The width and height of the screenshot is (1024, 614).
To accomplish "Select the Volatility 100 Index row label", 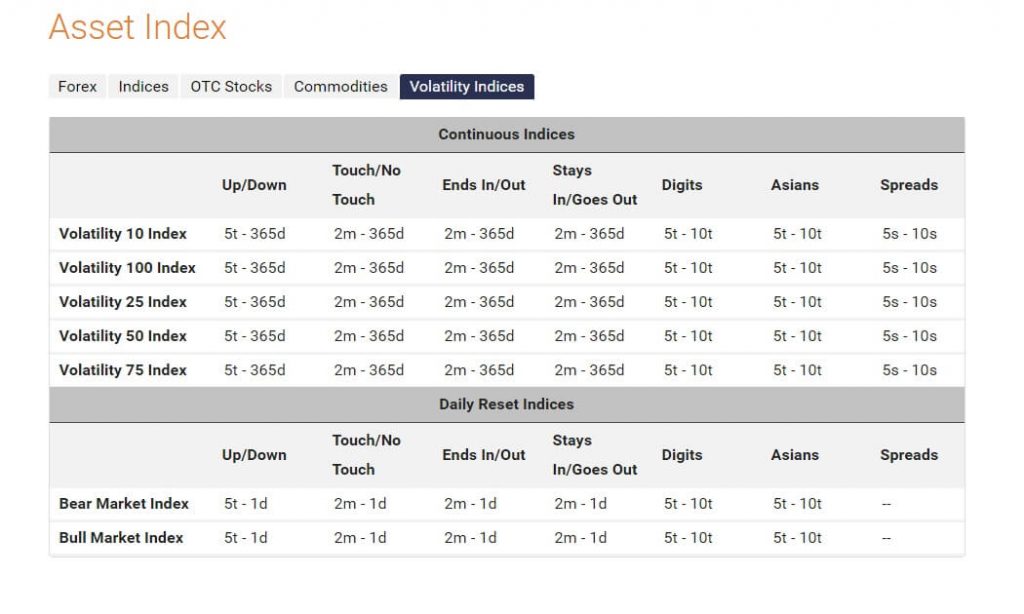I will click(x=127, y=268).
